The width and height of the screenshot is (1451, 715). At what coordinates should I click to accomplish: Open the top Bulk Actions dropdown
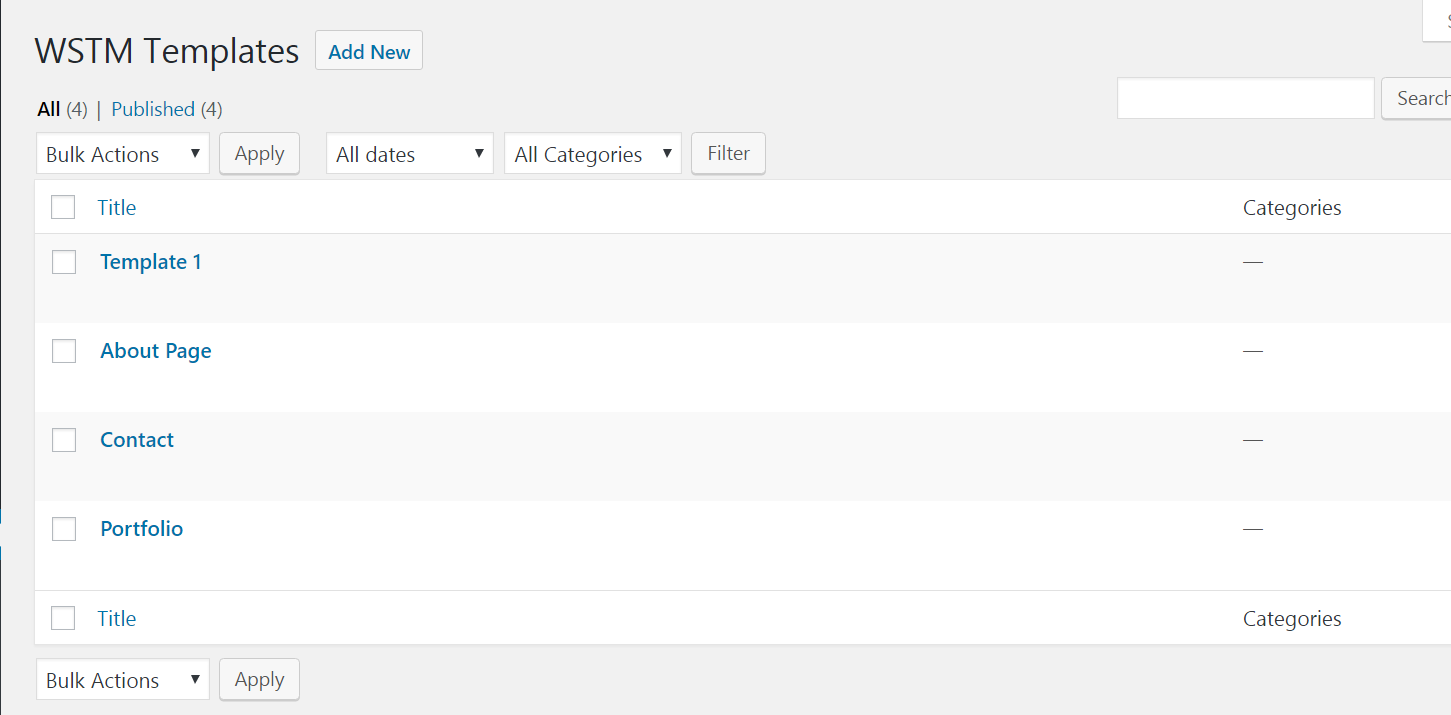(x=123, y=154)
